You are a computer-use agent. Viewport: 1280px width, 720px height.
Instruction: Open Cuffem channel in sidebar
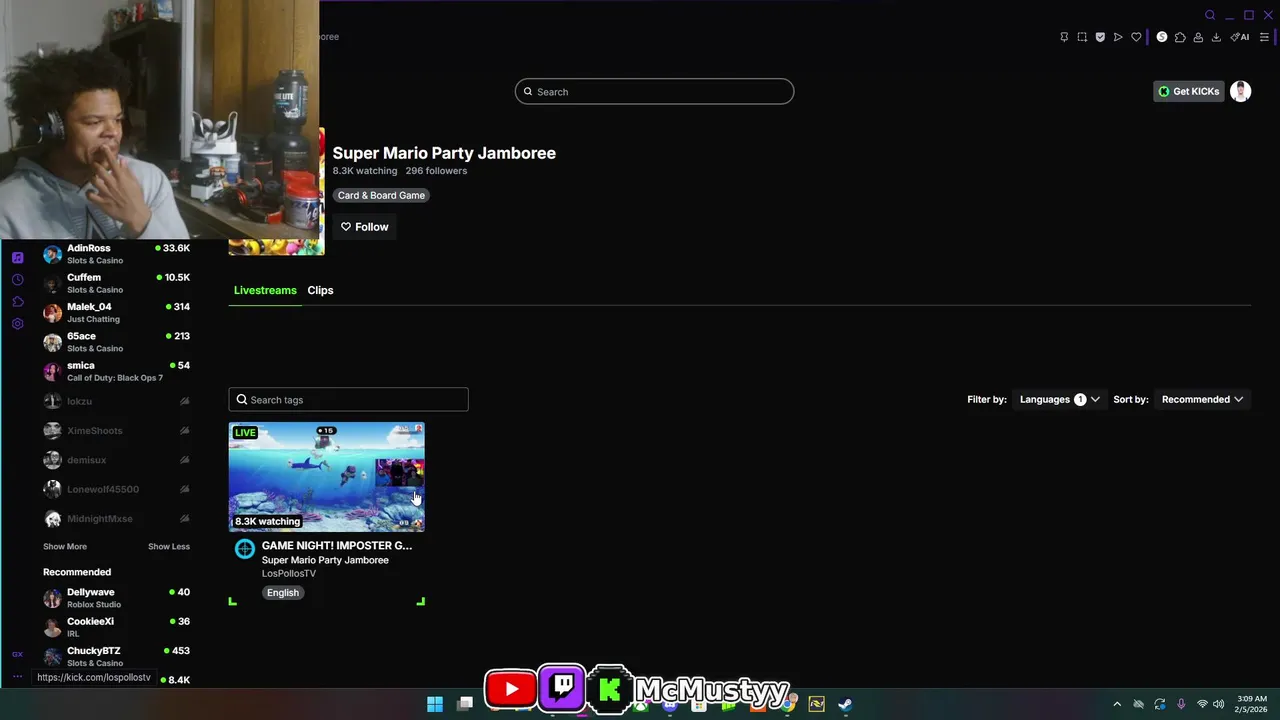(x=116, y=283)
